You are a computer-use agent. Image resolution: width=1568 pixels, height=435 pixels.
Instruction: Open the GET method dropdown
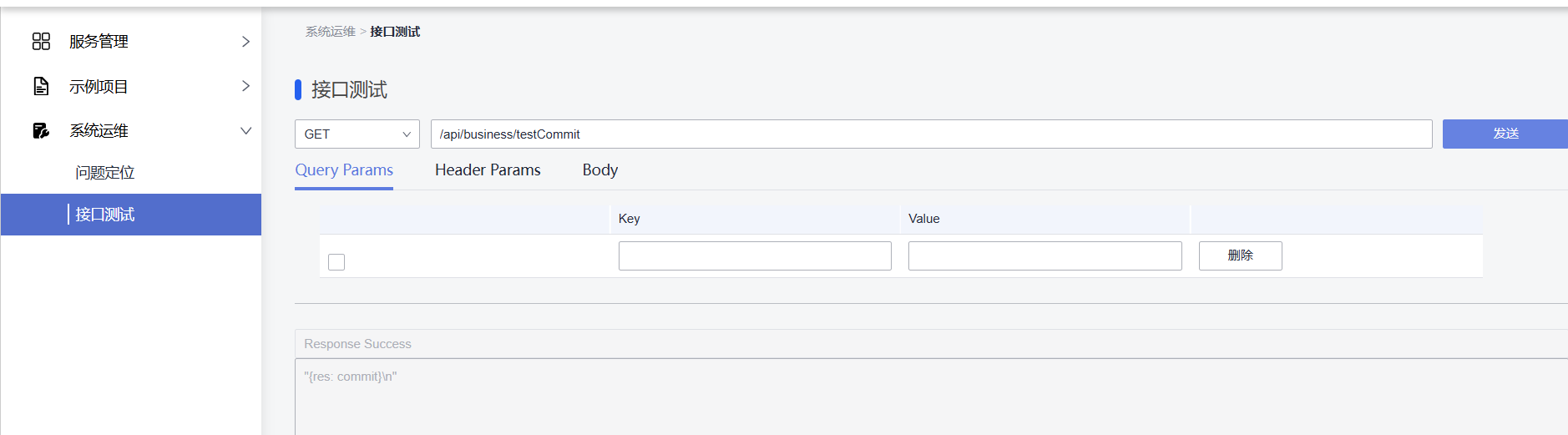click(357, 134)
